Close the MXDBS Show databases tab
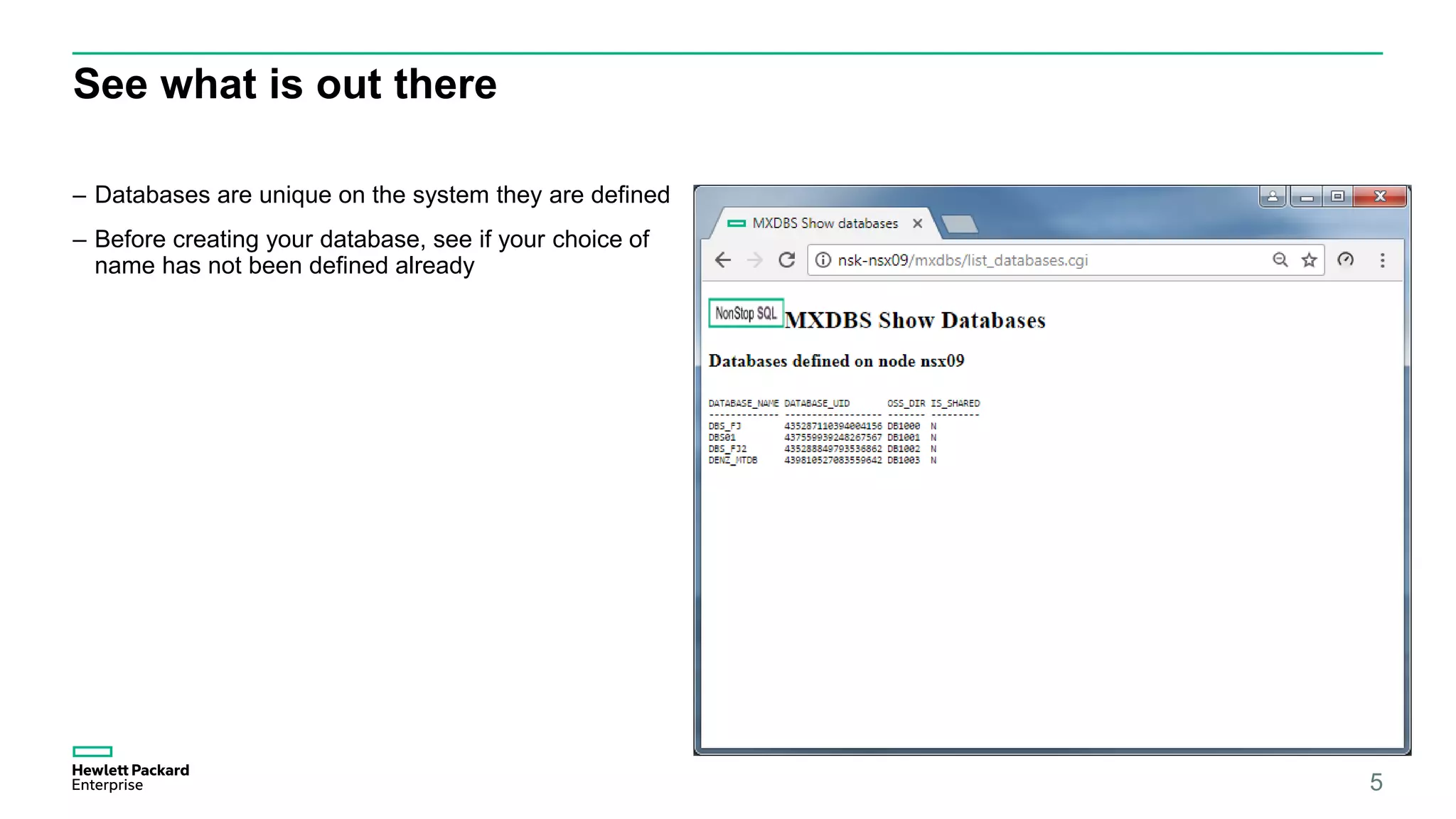The image size is (1456, 819). pos(917,223)
